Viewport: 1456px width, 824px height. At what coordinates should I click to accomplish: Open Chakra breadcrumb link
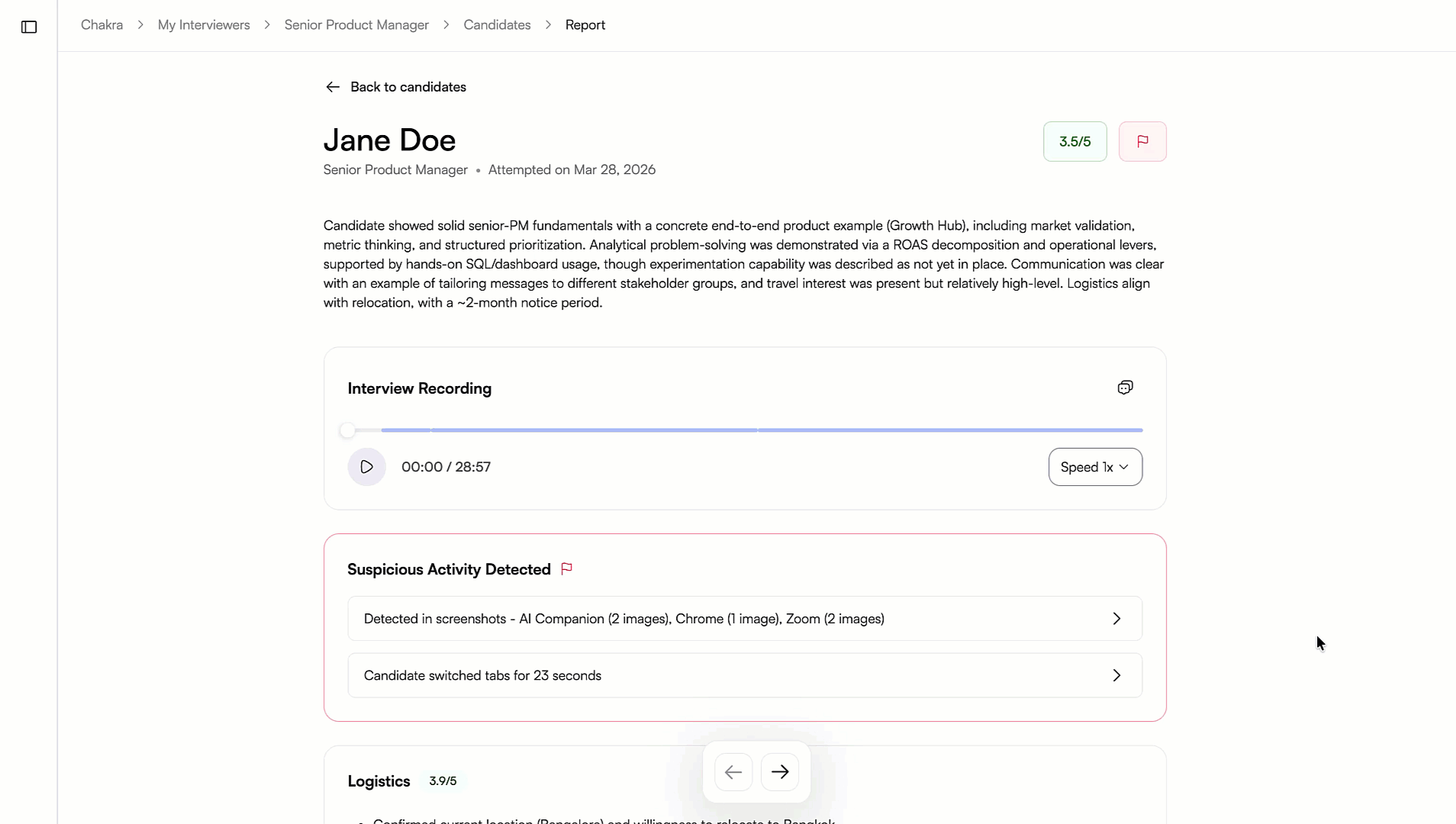pos(101,25)
